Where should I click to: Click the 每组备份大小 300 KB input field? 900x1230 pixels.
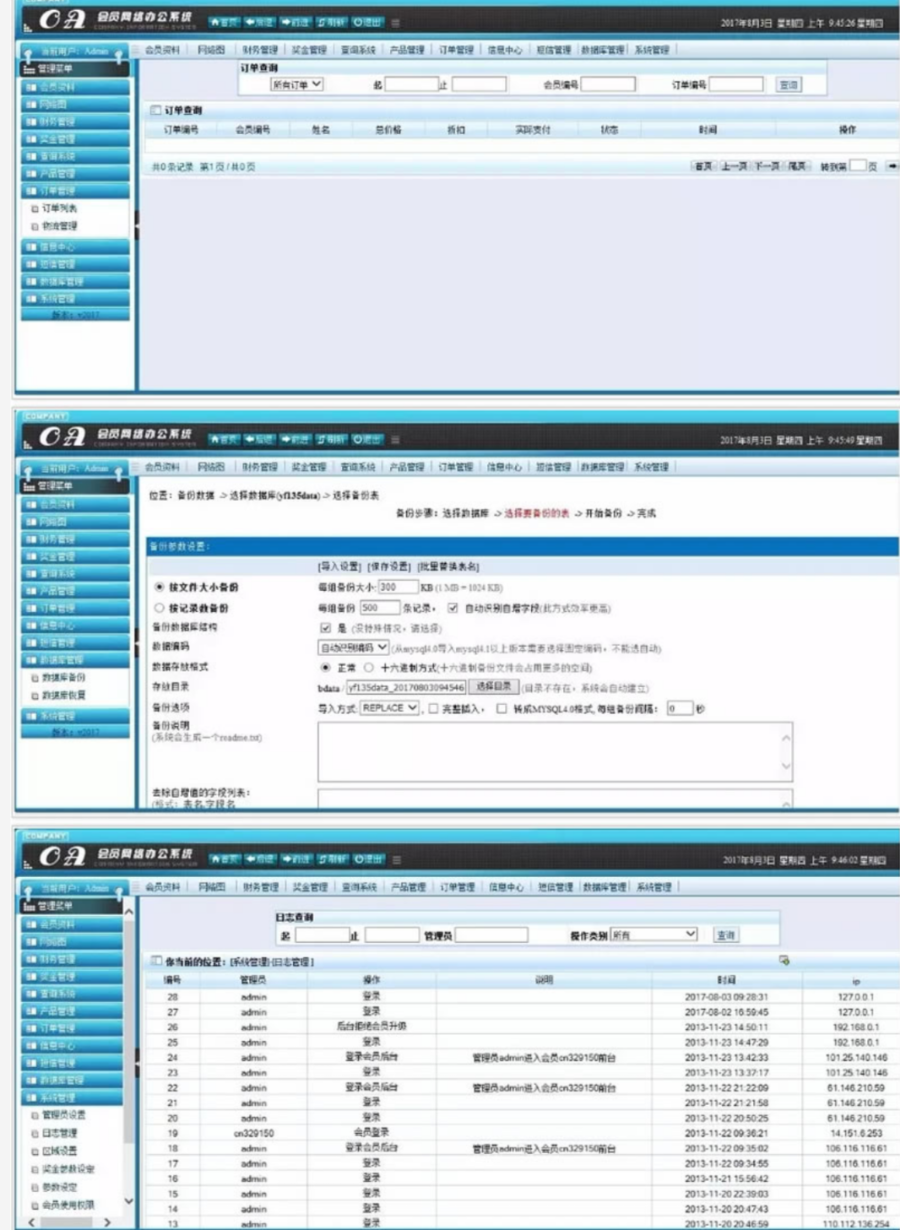pos(398,587)
